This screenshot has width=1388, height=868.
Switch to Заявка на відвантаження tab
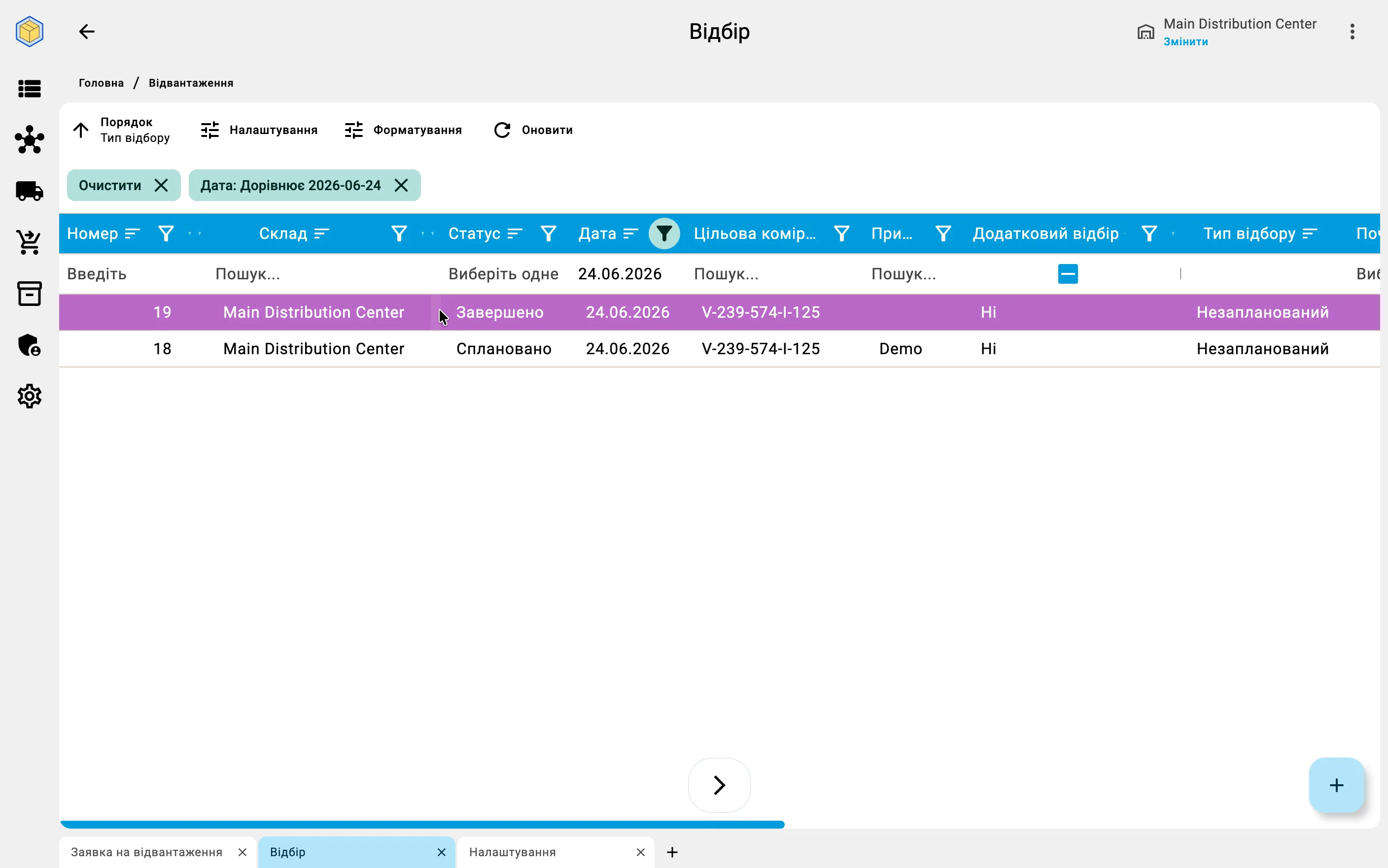coord(146,852)
